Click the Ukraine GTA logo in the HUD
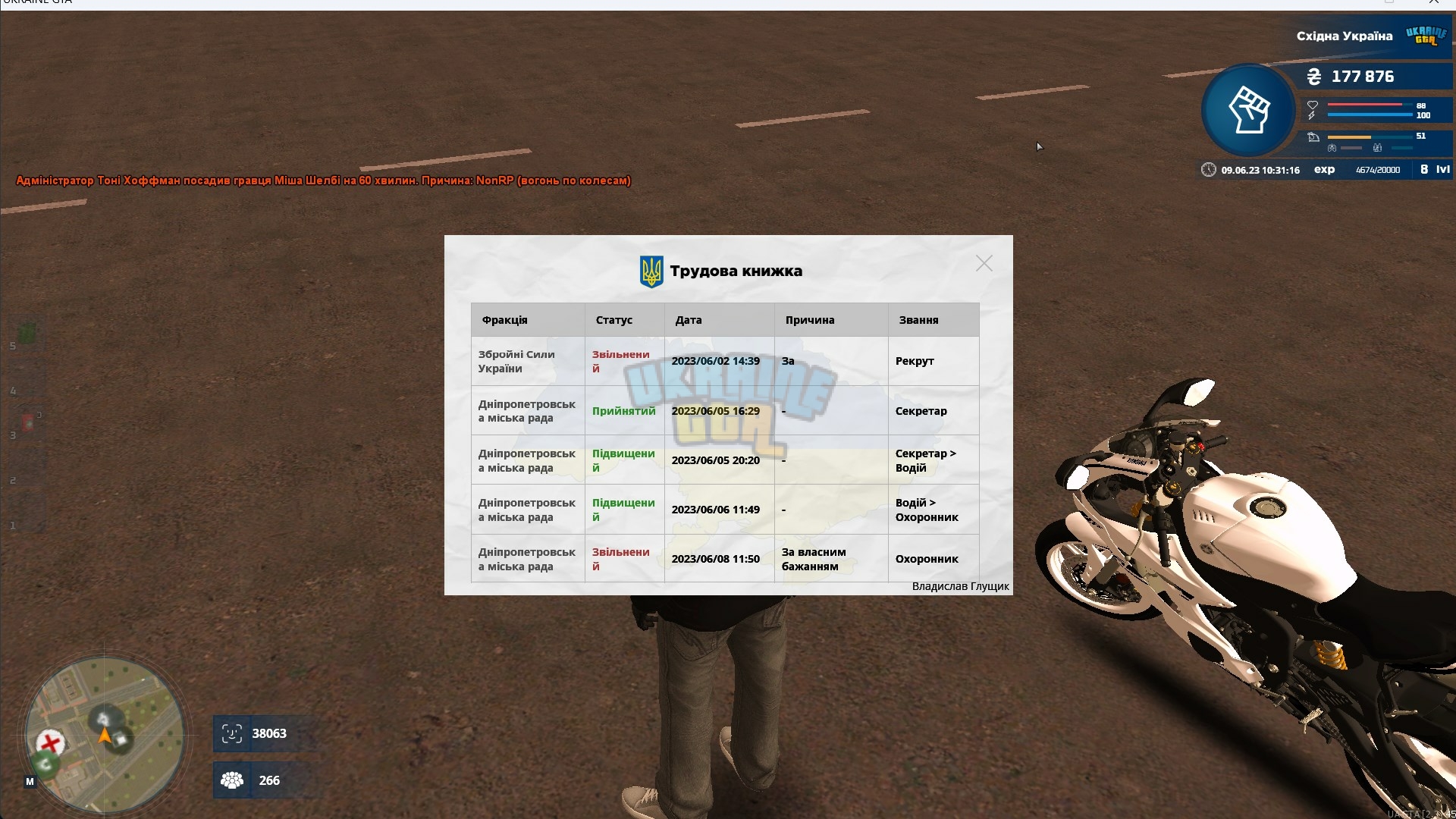 point(1426,36)
